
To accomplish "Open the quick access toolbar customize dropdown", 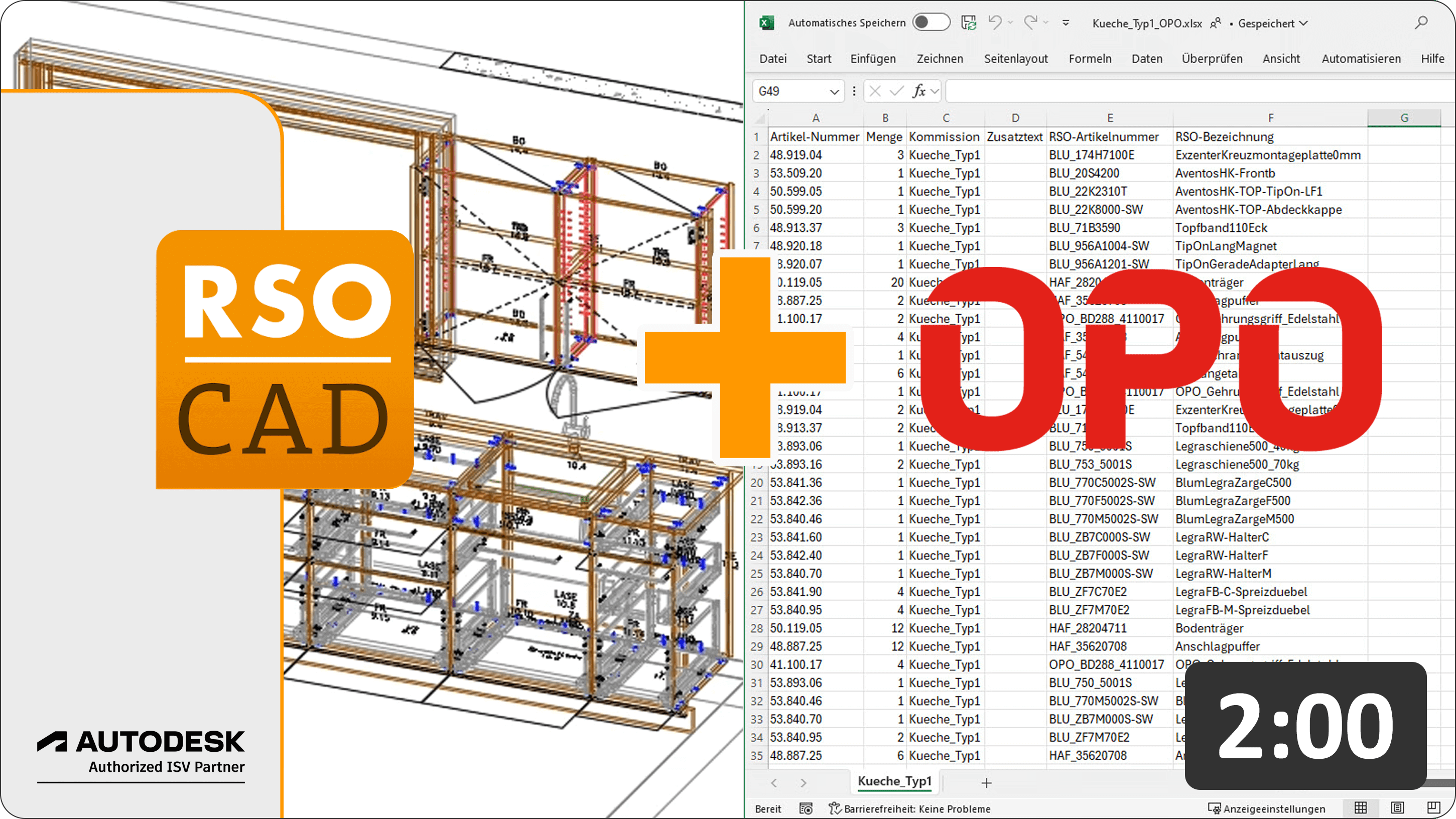I will click(1066, 23).
